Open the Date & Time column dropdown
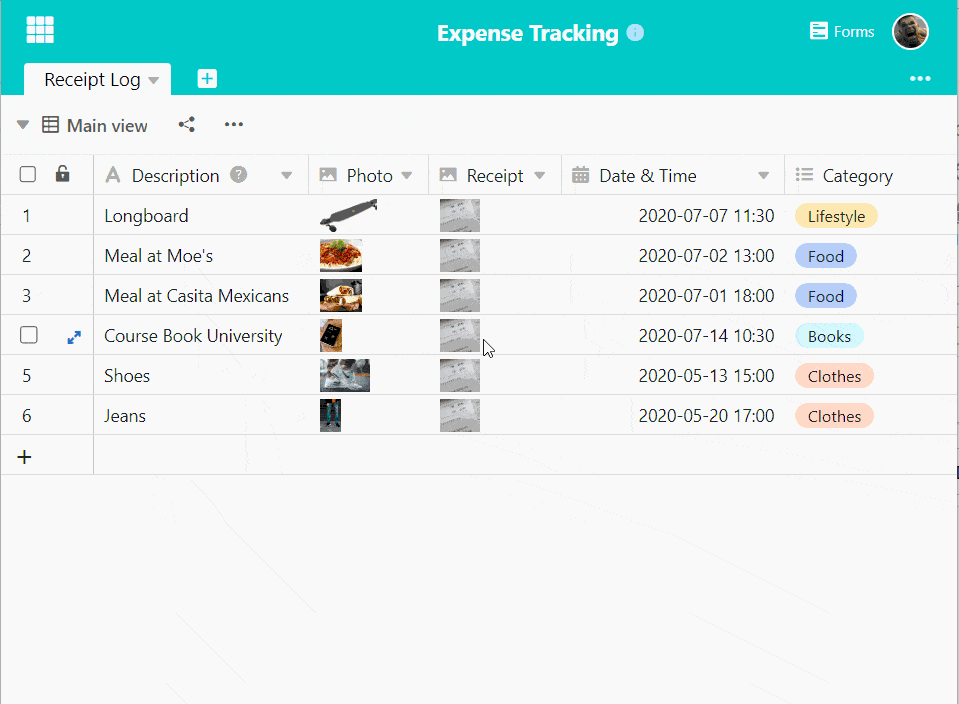This screenshot has width=959, height=704. point(764,176)
